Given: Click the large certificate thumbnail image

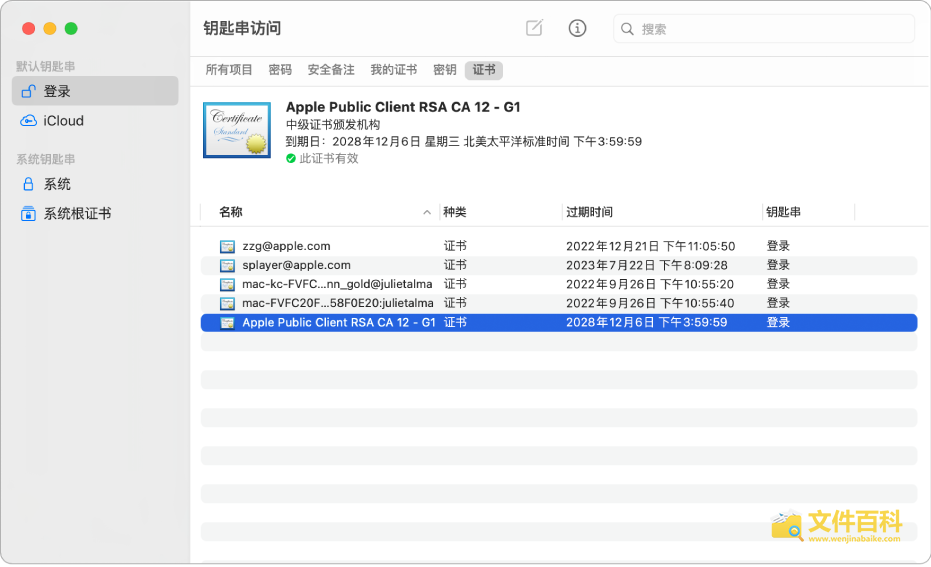Looking at the screenshot, I should click(x=237, y=130).
